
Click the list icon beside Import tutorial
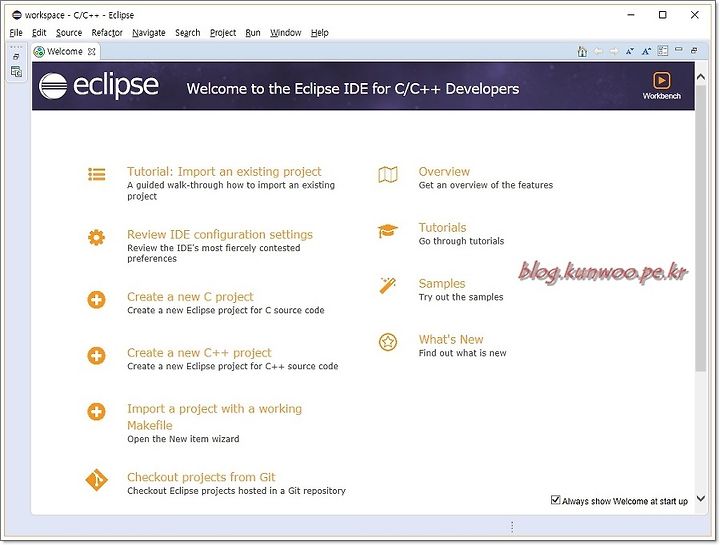(x=96, y=174)
